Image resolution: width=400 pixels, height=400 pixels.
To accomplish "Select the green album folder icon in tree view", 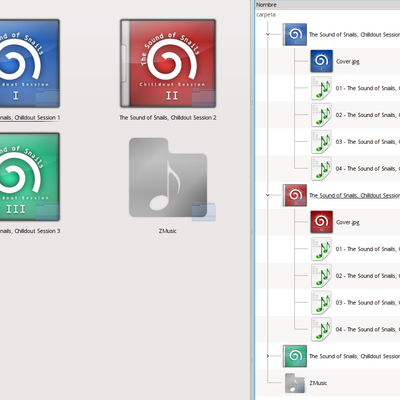I will [295, 356].
